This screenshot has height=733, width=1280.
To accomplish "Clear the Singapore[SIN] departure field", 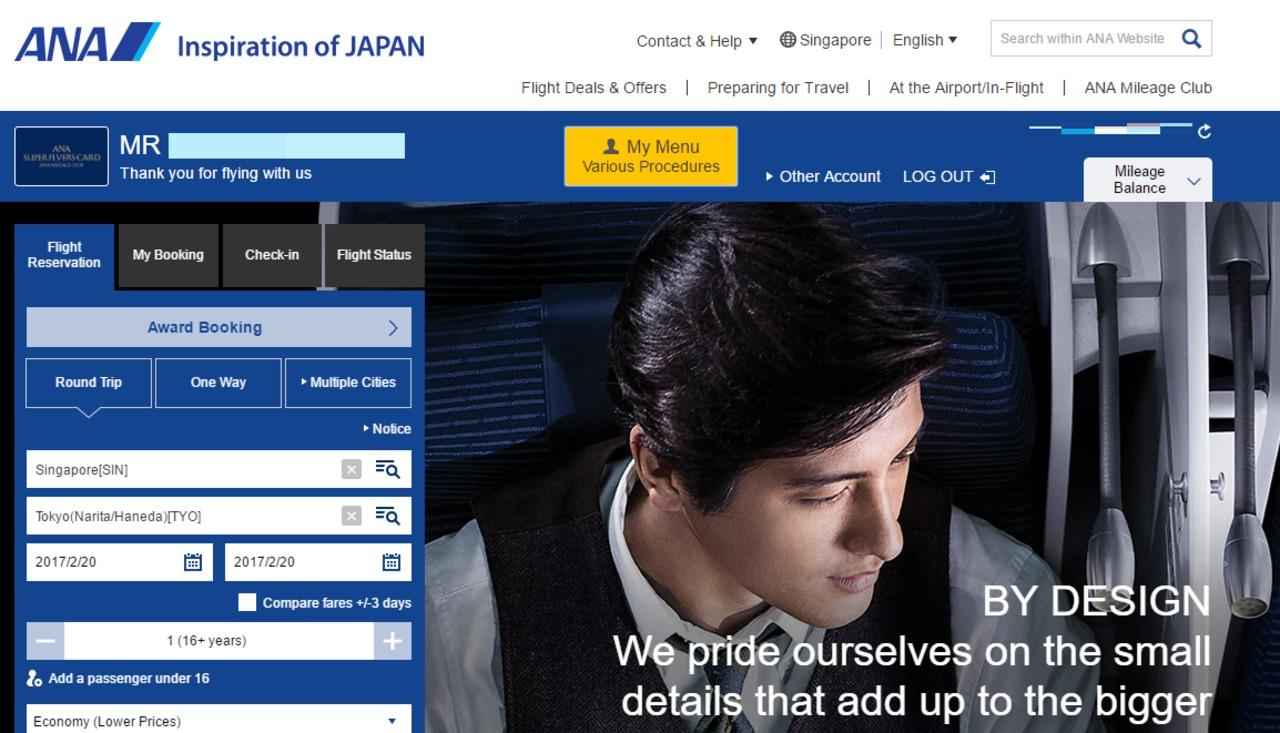I will [351, 469].
